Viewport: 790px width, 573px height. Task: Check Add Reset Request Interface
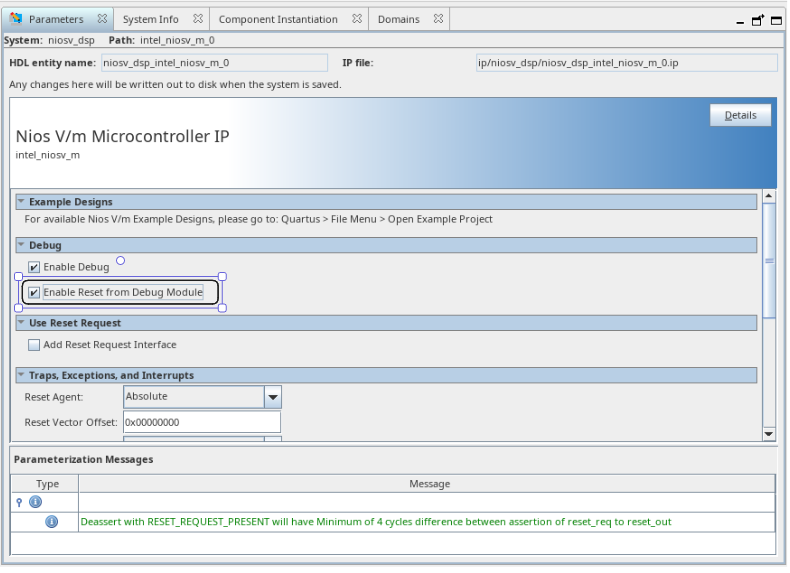pos(34,346)
